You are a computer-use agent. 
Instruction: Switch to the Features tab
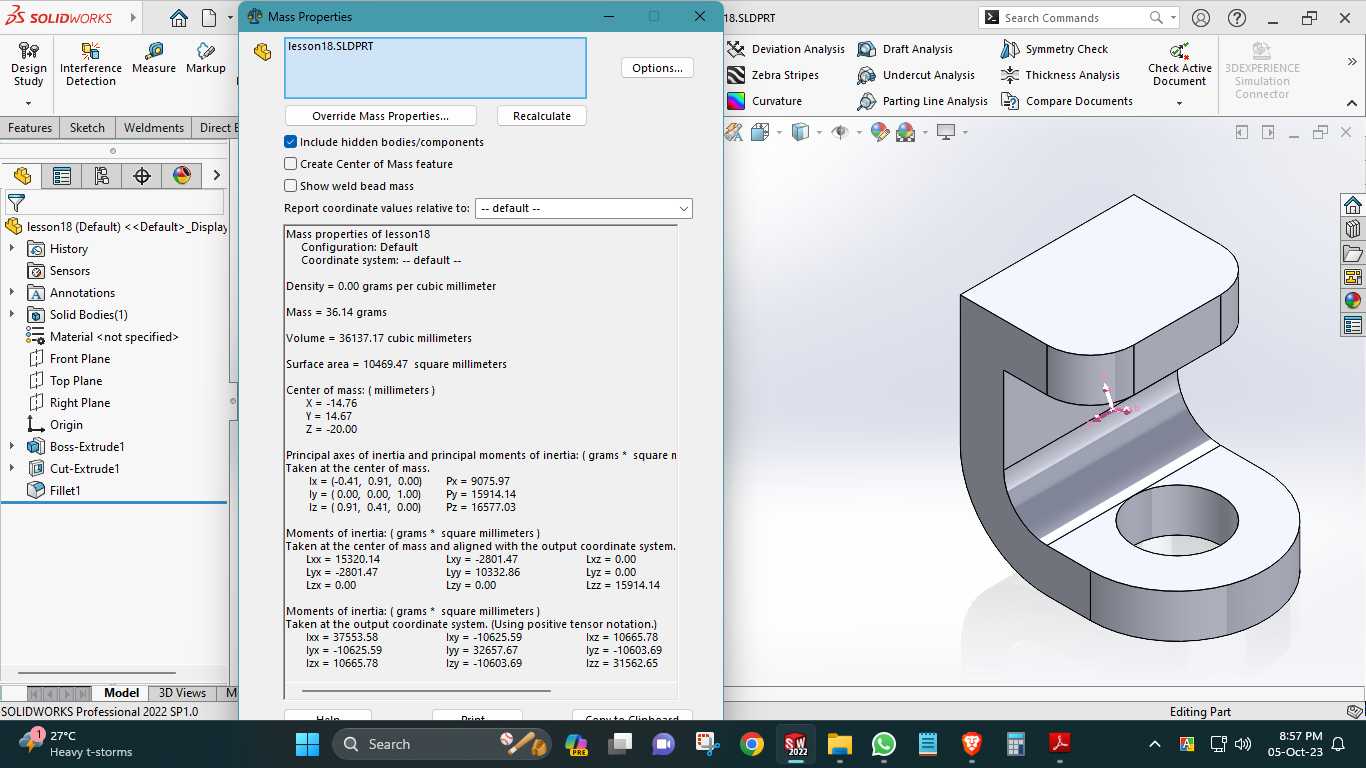(30, 128)
